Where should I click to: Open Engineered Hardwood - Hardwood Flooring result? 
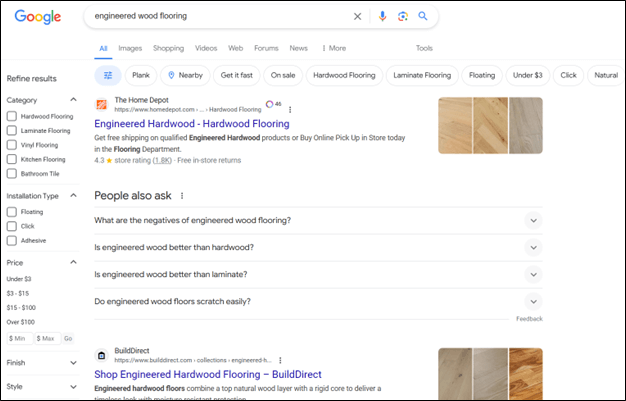pyautogui.click(x=192, y=124)
